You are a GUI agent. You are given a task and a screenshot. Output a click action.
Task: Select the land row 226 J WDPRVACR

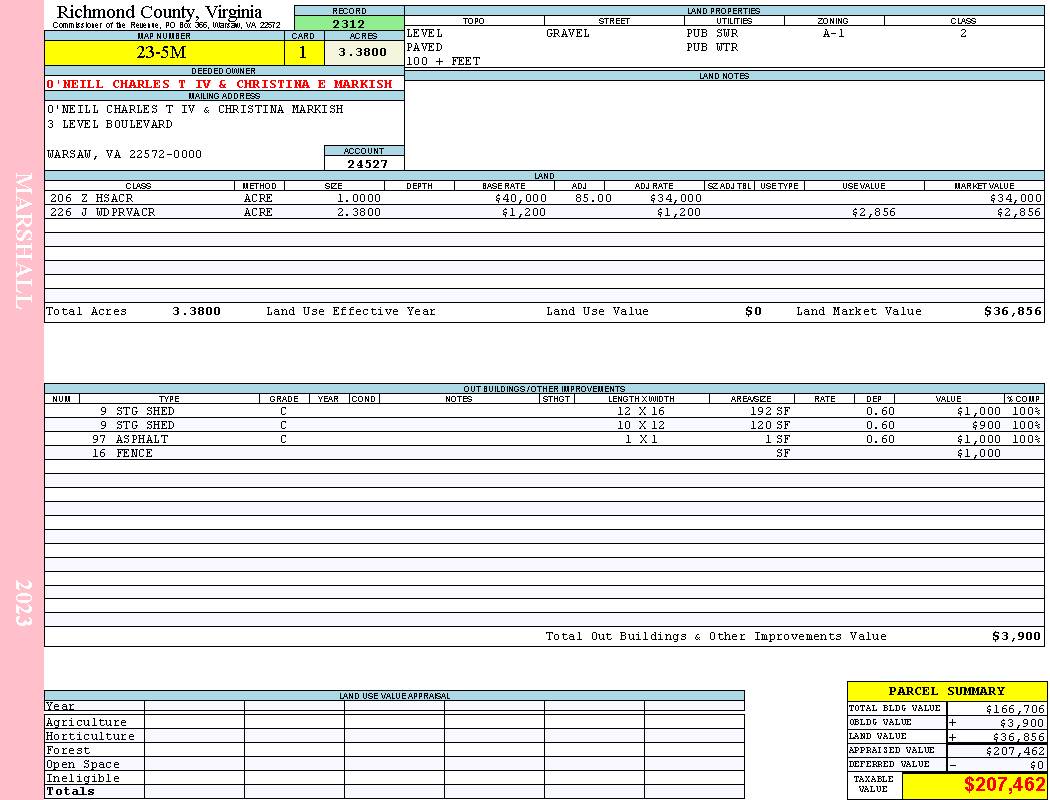tap(544, 212)
